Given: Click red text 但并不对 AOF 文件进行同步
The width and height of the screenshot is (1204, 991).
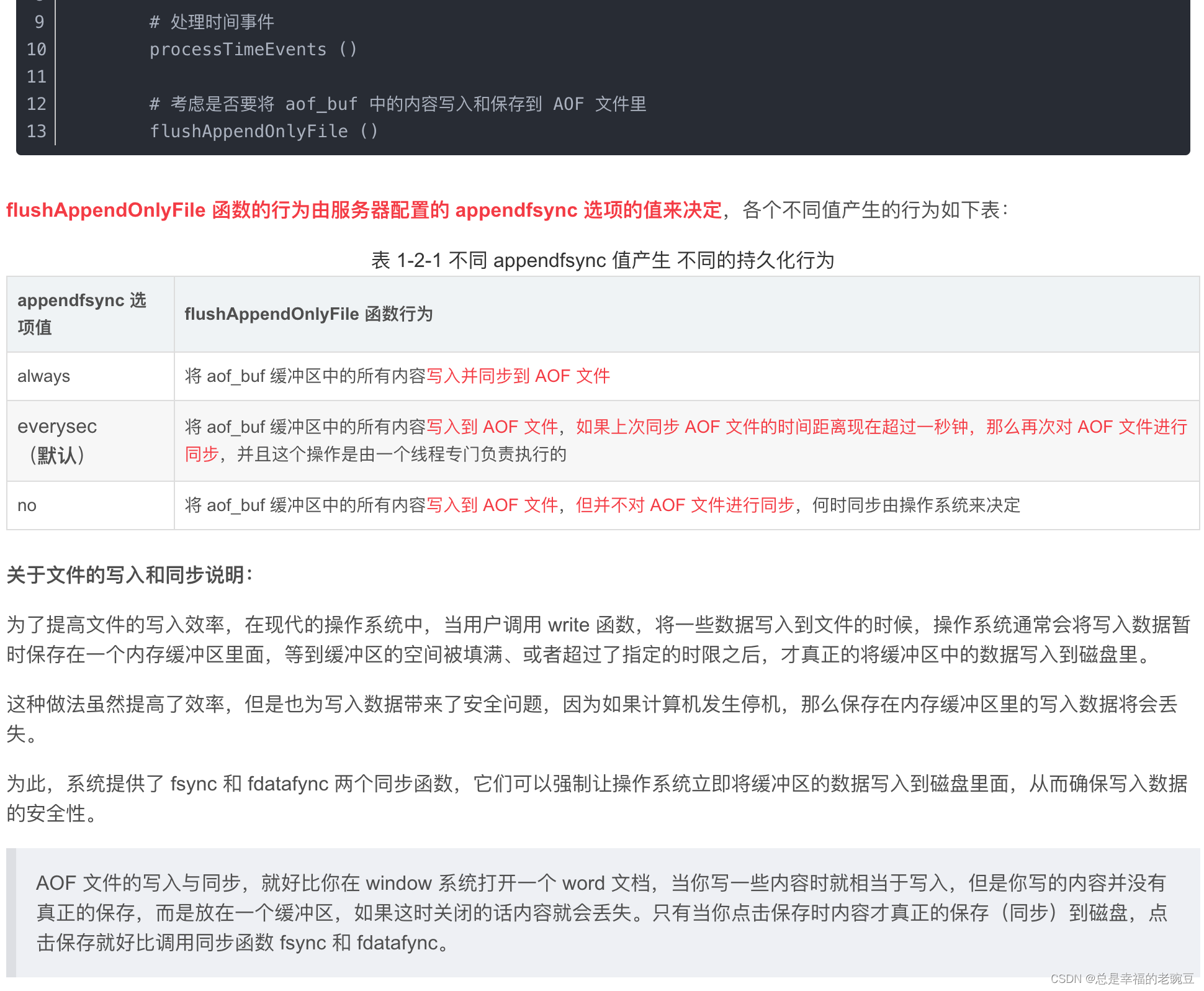Looking at the screenshot, I should coord(683,505).
